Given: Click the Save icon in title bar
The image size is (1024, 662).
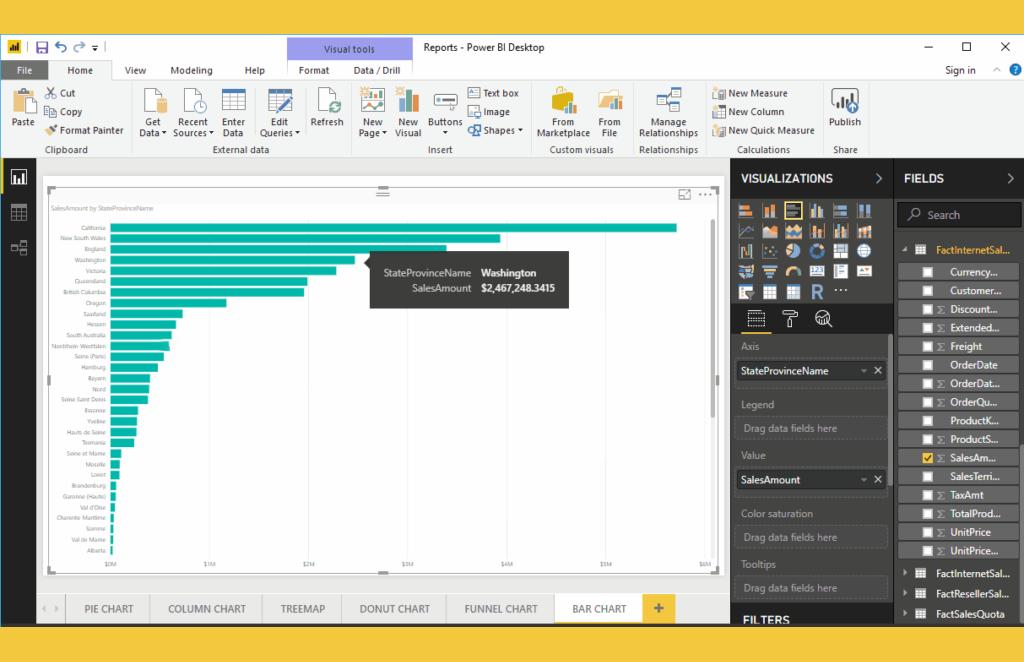Looking at the screenshot, I should pyautogui.click(x=42, y=47).
